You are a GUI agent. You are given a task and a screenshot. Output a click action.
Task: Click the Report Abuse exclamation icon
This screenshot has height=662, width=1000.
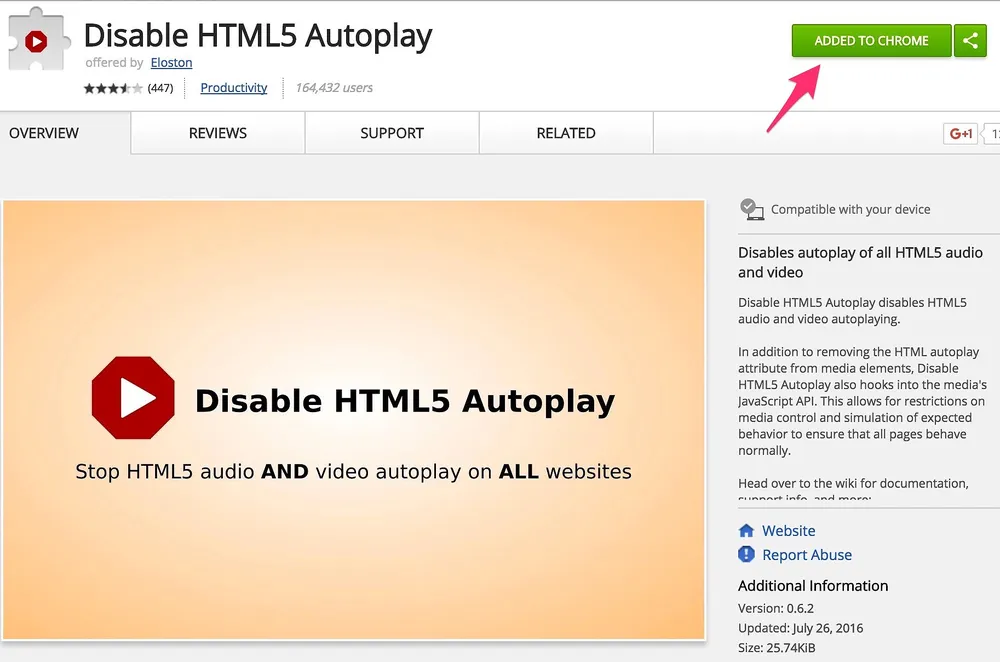(746, 554)
